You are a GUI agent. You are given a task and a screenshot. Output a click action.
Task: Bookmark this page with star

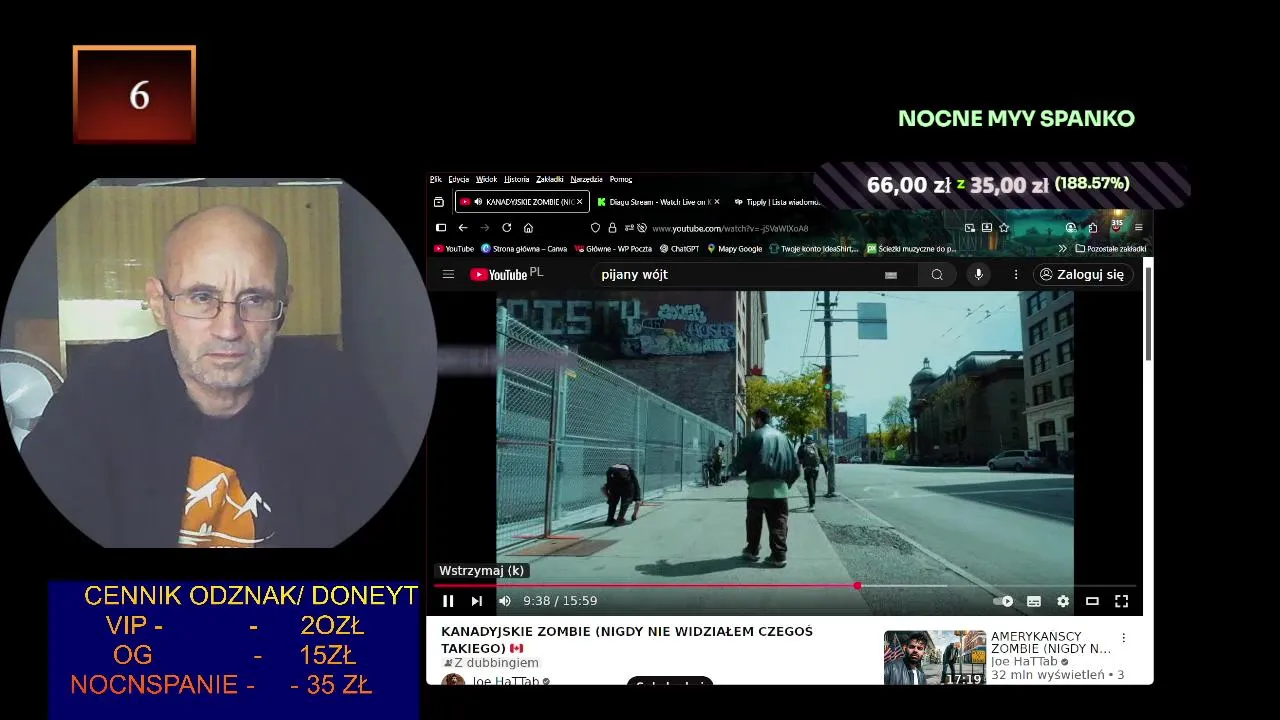point(1004,228)
